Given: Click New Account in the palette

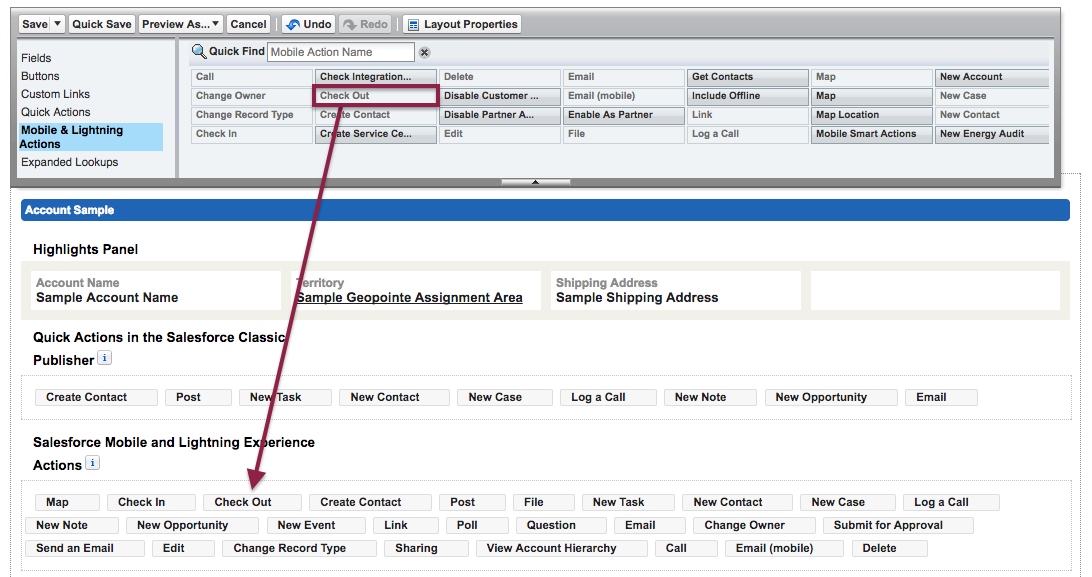Looking at the screenshot, I should pos(992,77).
